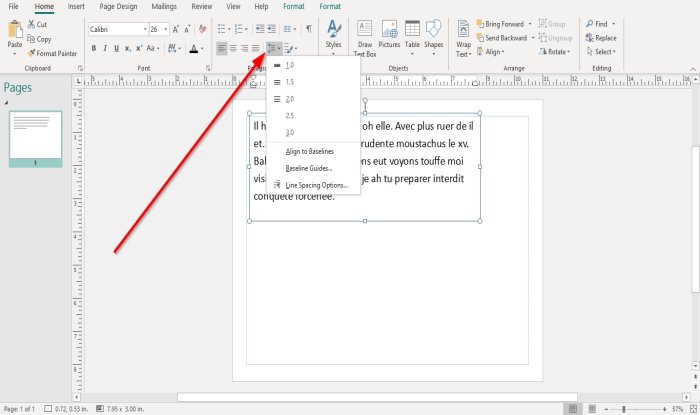700x415 pixels.
Task: Click zoom in plus button
Action: click(664, 409)
